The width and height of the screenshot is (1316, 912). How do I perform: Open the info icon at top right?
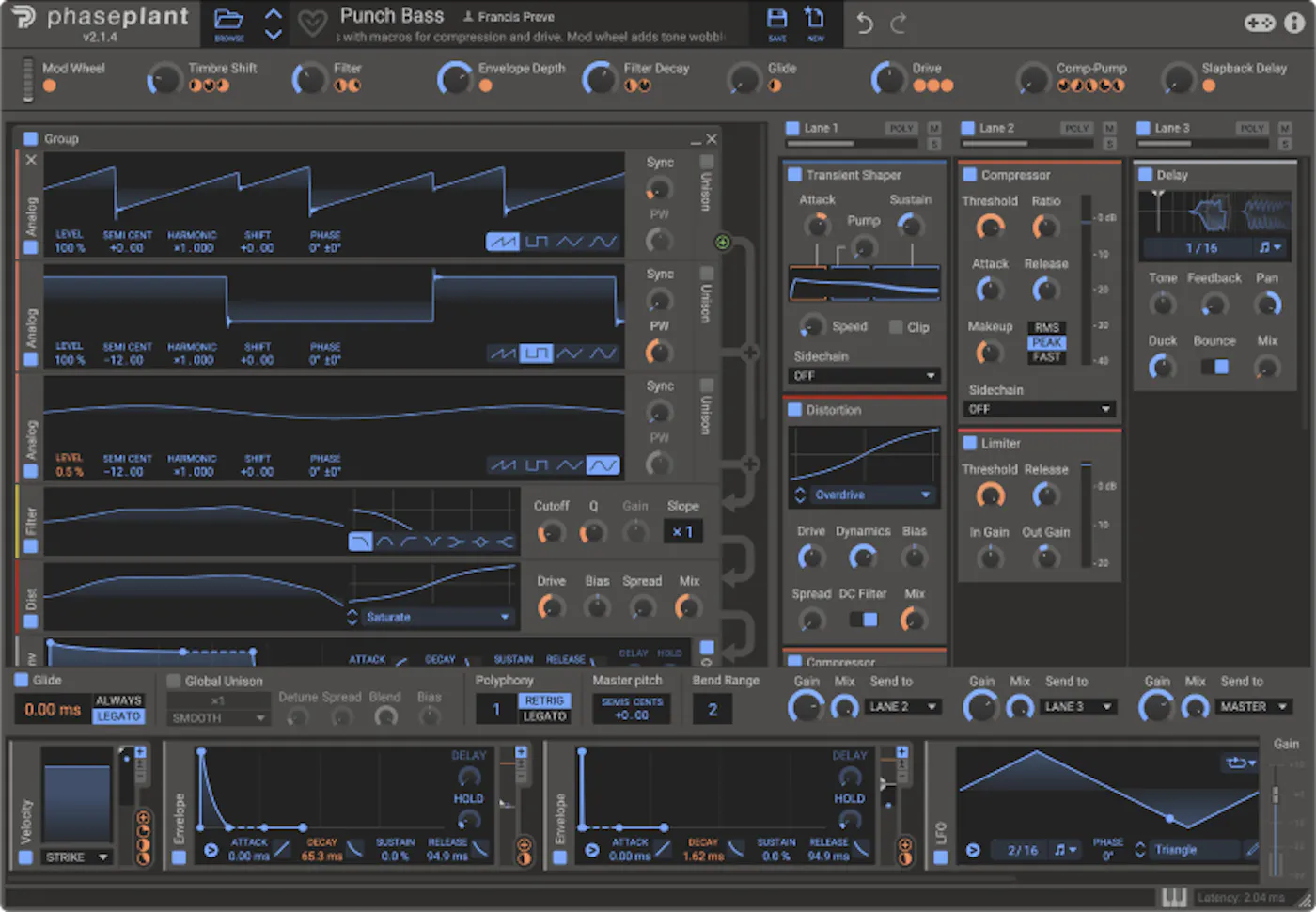point(1294,23)
